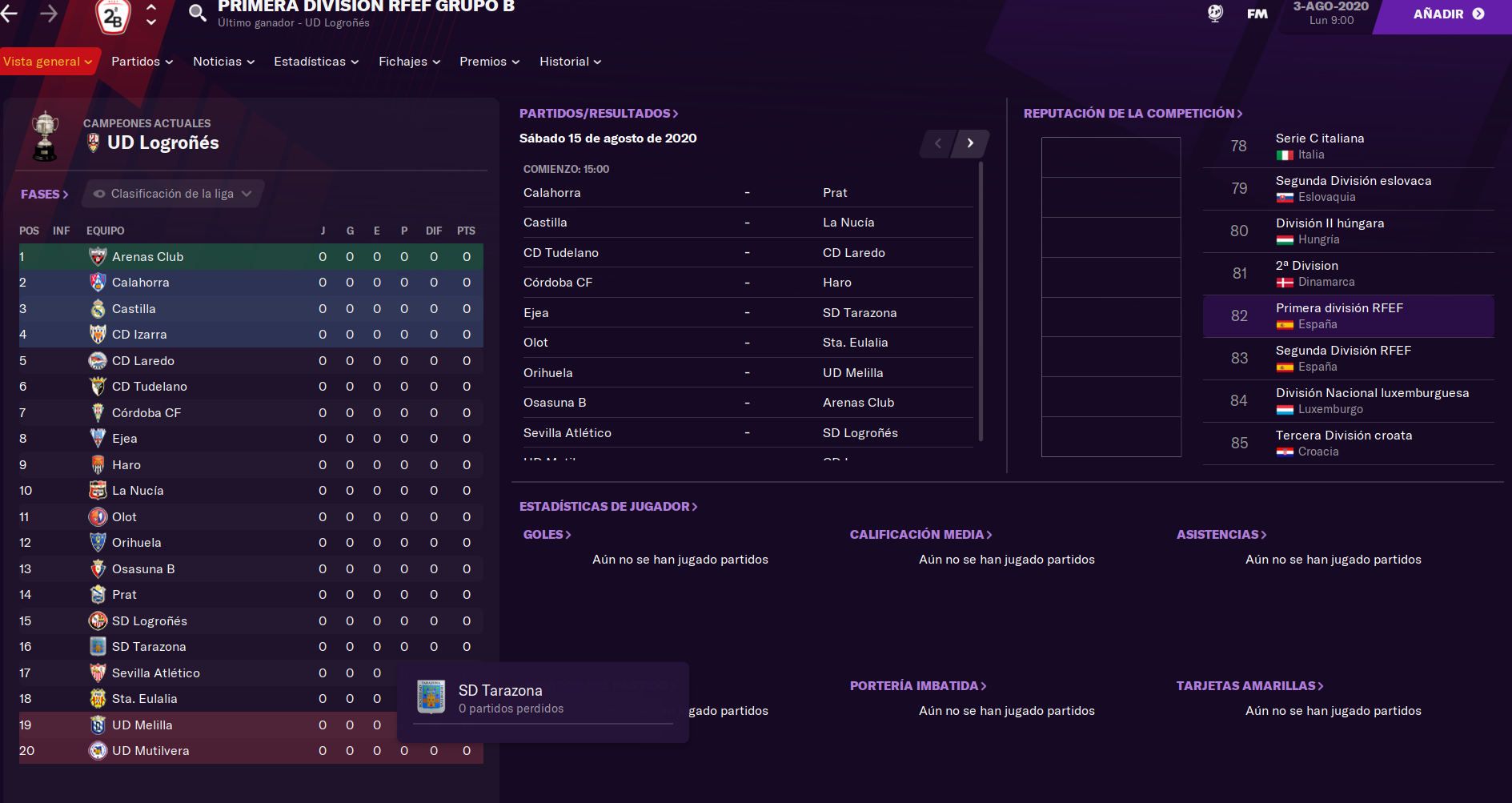This screenshot has height=803, width=1512.
Task: Open PORTERÍA IMBATIDA stats link
Action: click(918, 686)
